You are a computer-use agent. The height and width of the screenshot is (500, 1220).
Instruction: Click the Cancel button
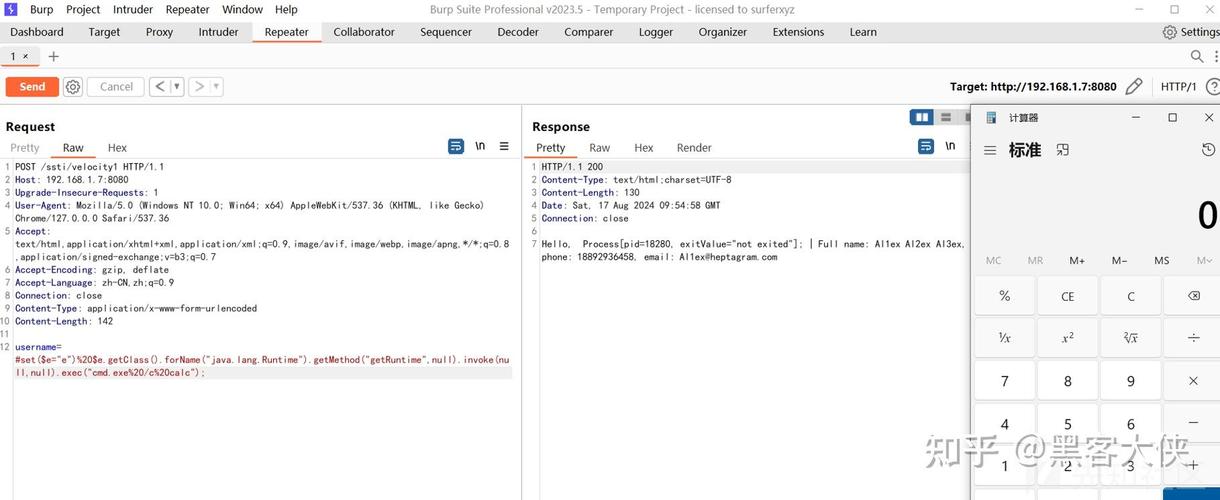point(116,87)
